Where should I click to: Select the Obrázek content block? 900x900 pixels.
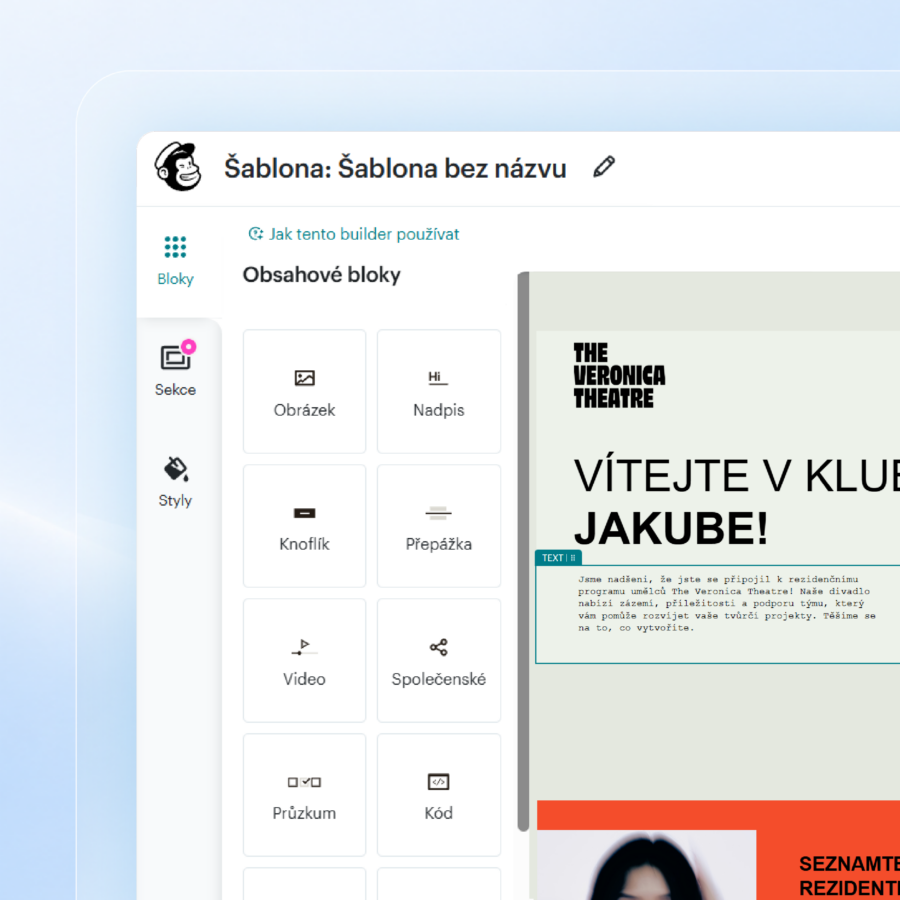304,391
